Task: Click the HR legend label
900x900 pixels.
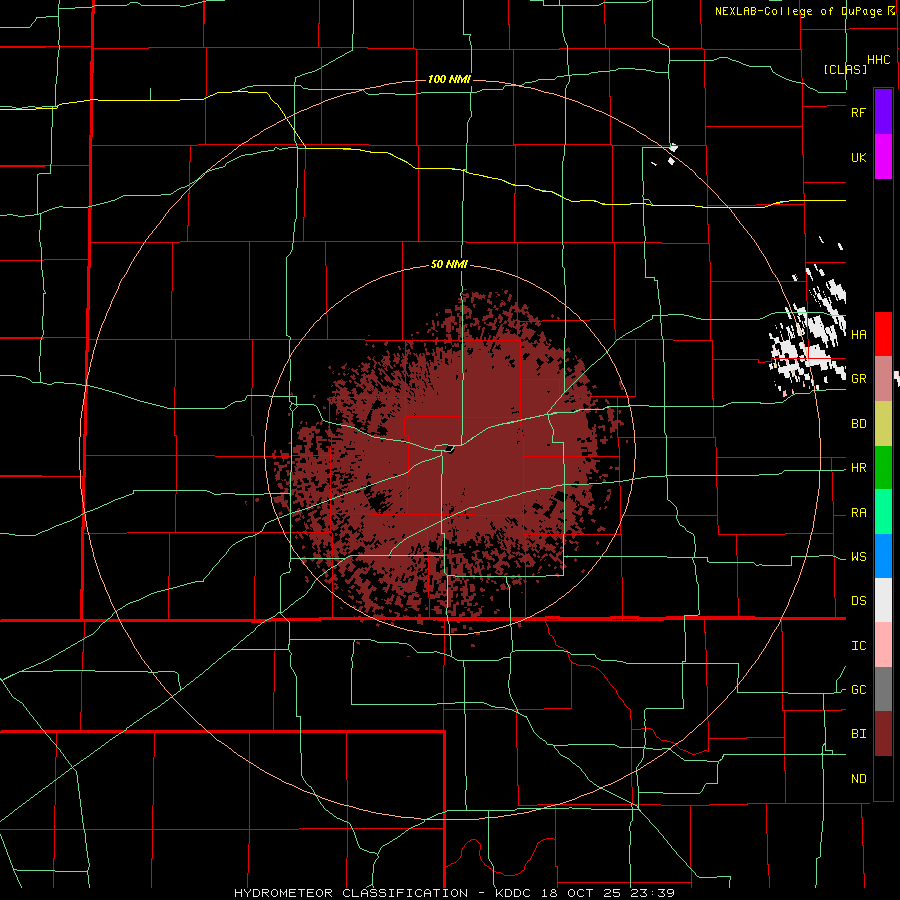Action: click(858, 468)
